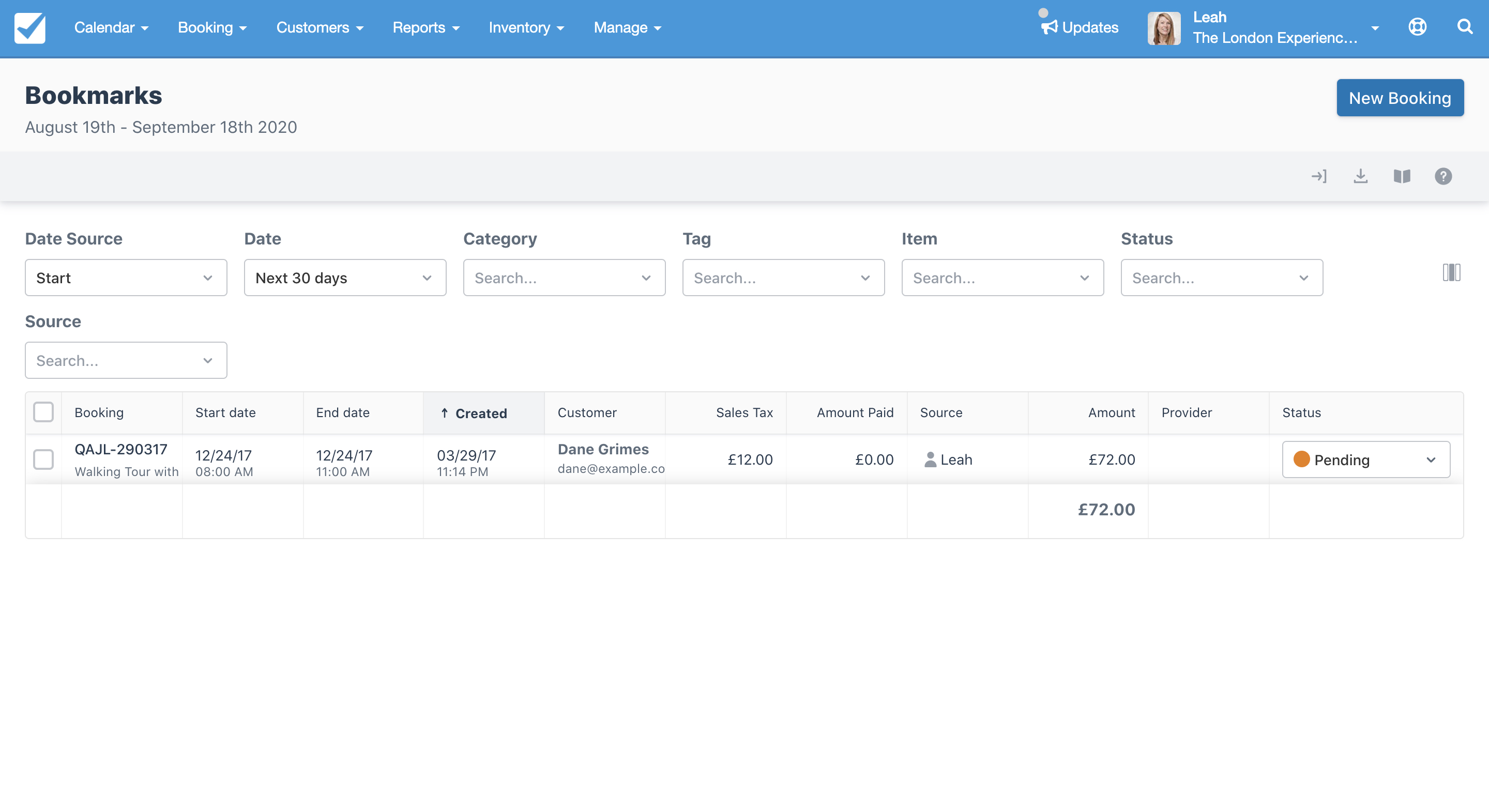Open the Category search dropdown

(564, 278)
